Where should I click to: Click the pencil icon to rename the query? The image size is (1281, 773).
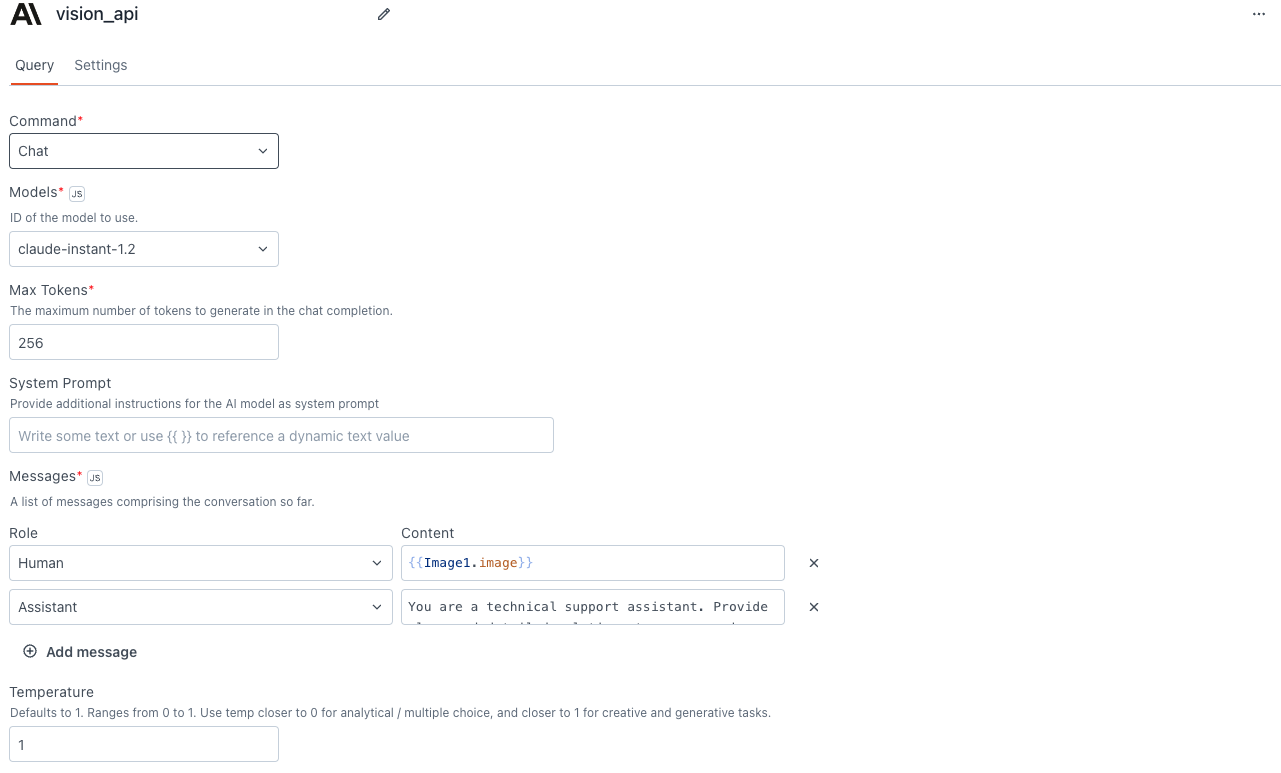click(x=383, y=14)
